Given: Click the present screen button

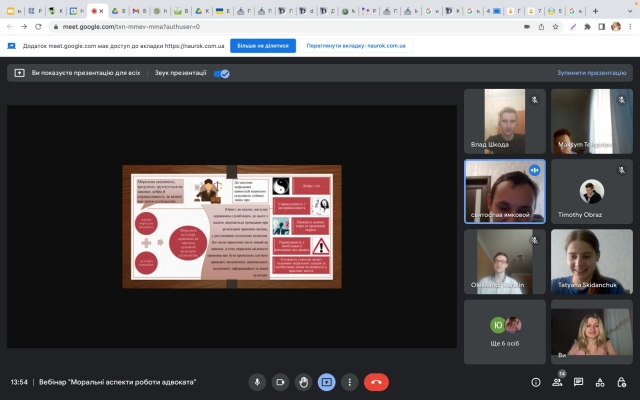Looking at the screenshot, I should [326, 382].
